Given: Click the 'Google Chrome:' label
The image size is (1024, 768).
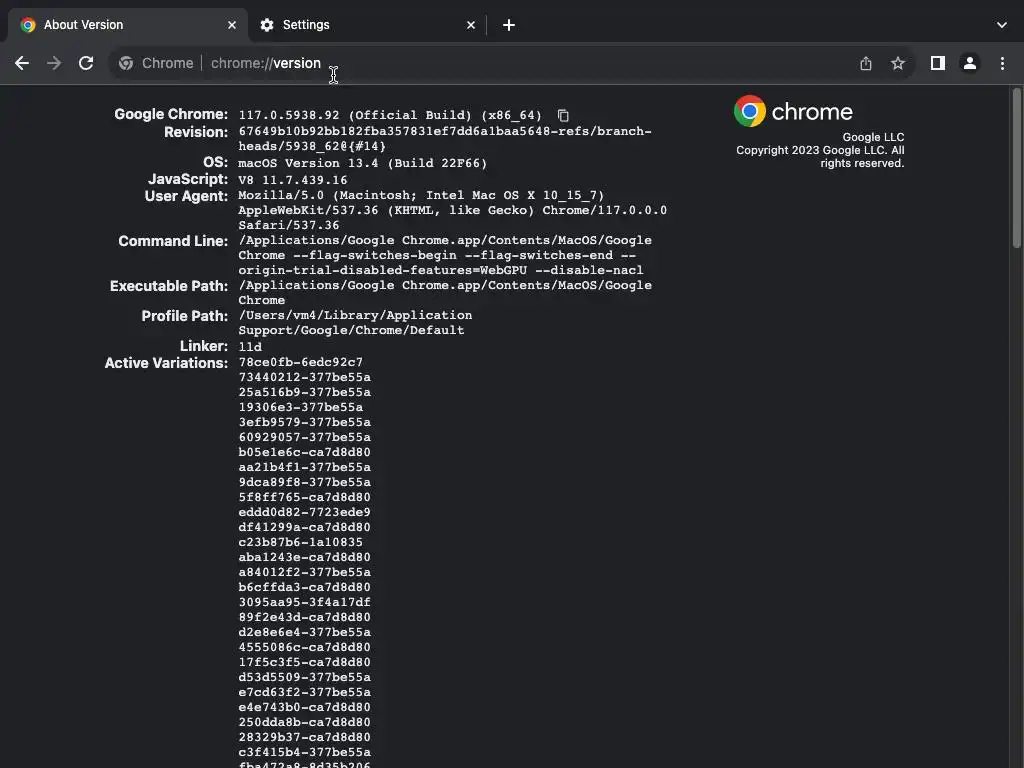Looking at the screenshot, I should pyautogui.click(x=171, y=114).
